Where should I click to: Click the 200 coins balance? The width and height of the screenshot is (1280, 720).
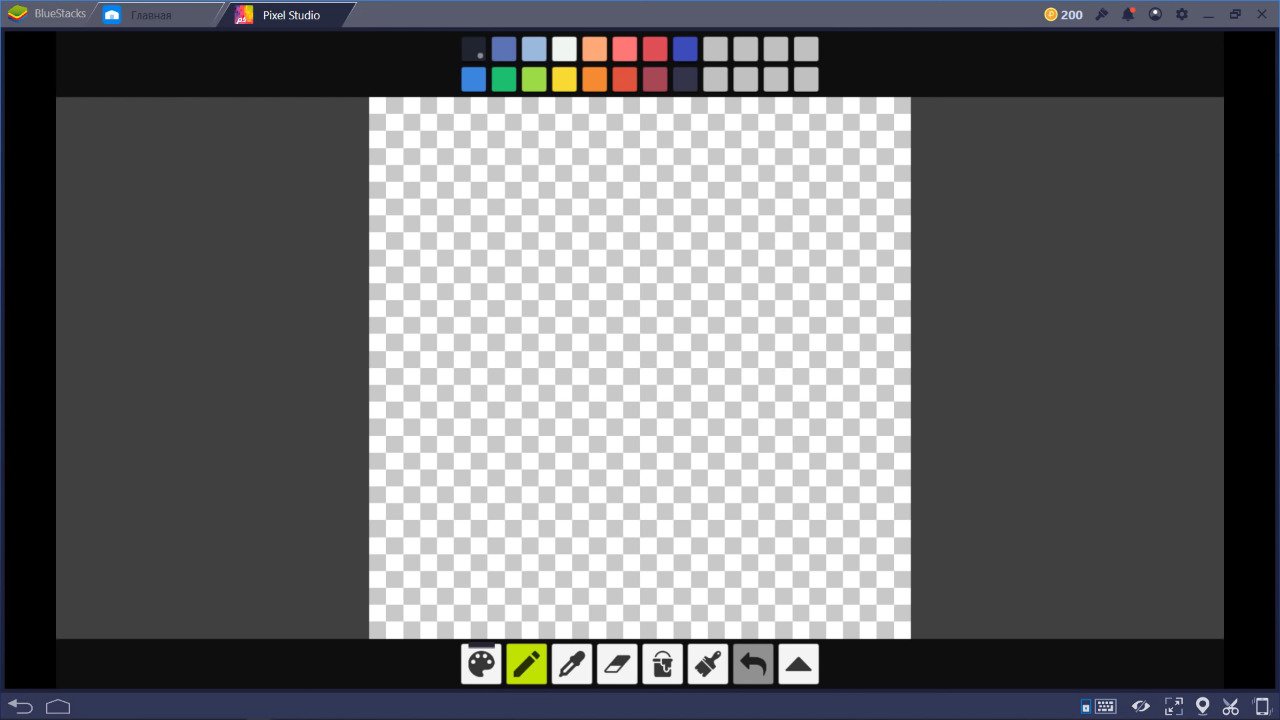click(x=1063, y=14)
